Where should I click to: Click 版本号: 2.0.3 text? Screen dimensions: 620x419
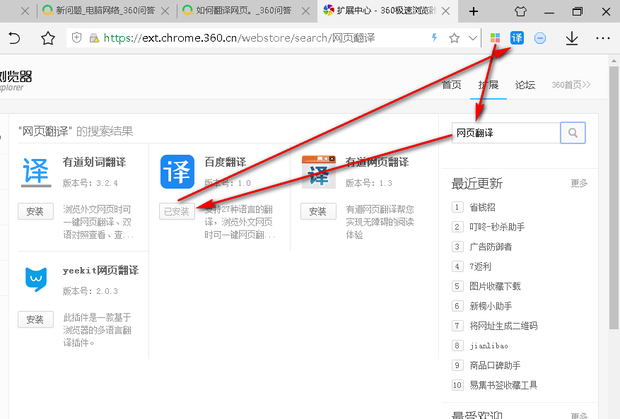90,291
